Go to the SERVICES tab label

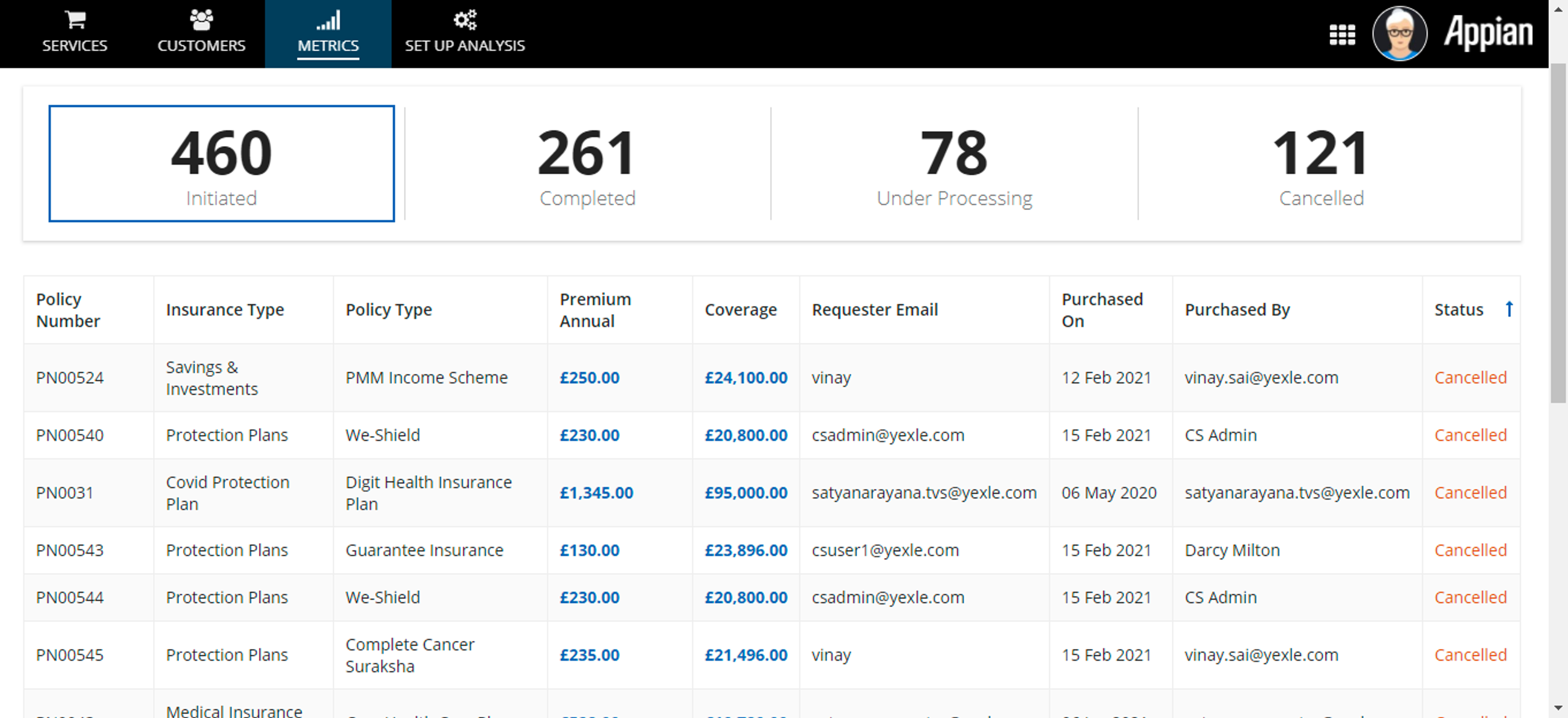pyautogui.click(x=75, y=46)
